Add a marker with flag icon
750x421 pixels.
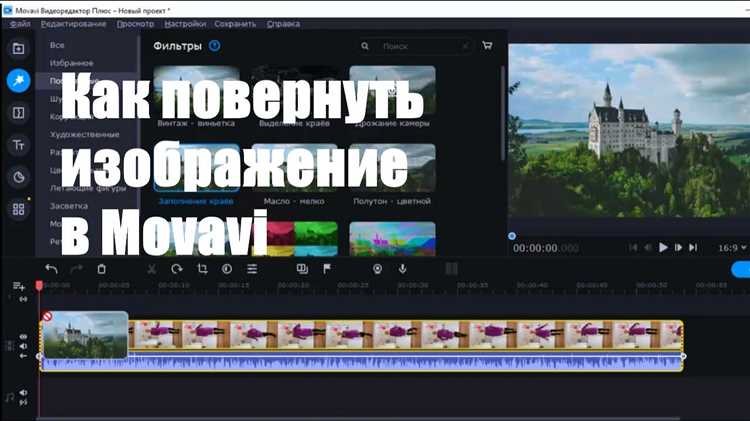coord(327,269)
